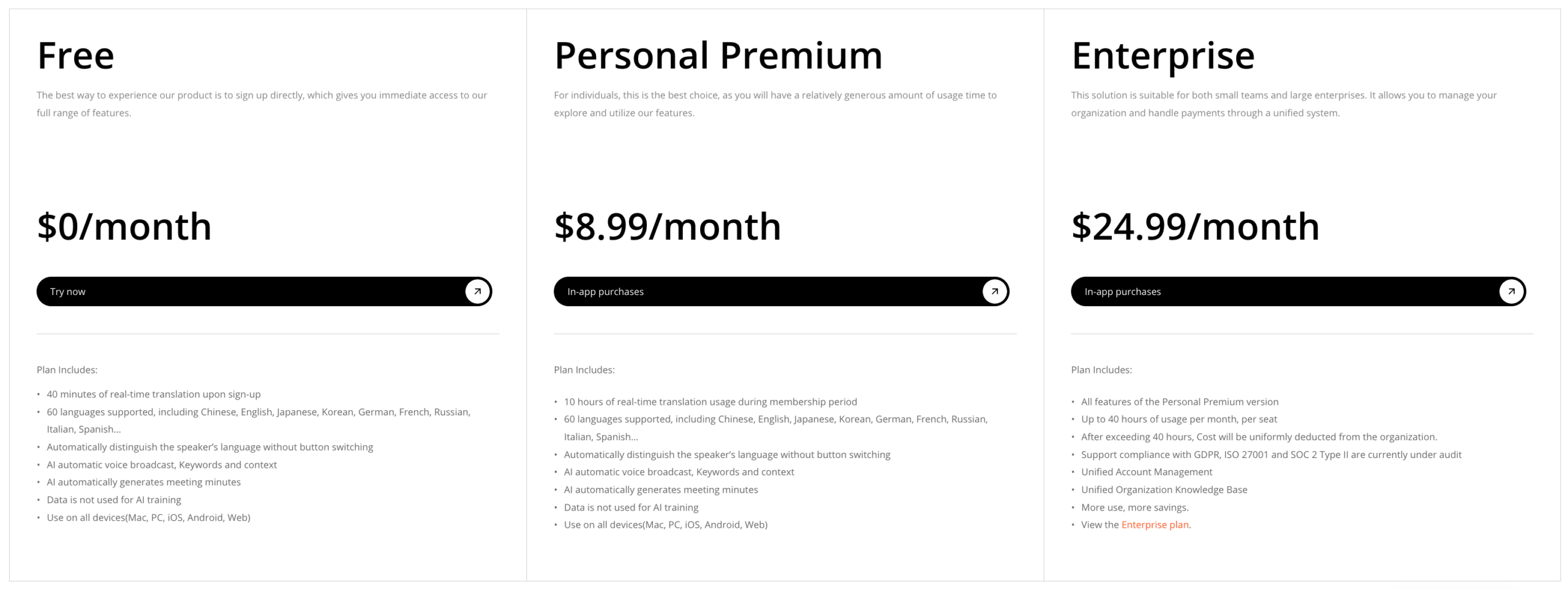Click the Personal Premium heading
1568x589 pixels.
(x=718, y=56)
